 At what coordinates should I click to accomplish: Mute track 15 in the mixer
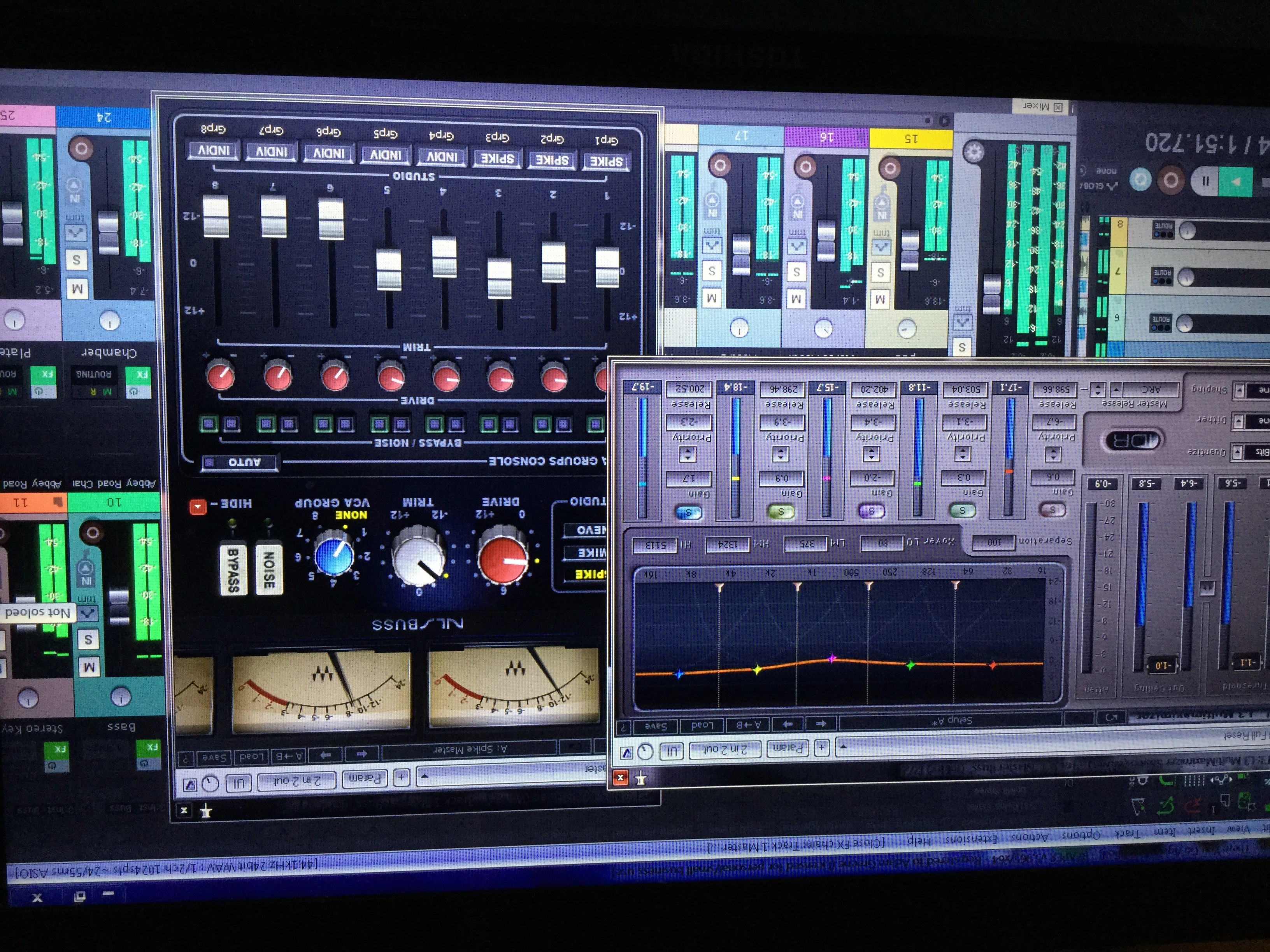click(x=880, y=299)
